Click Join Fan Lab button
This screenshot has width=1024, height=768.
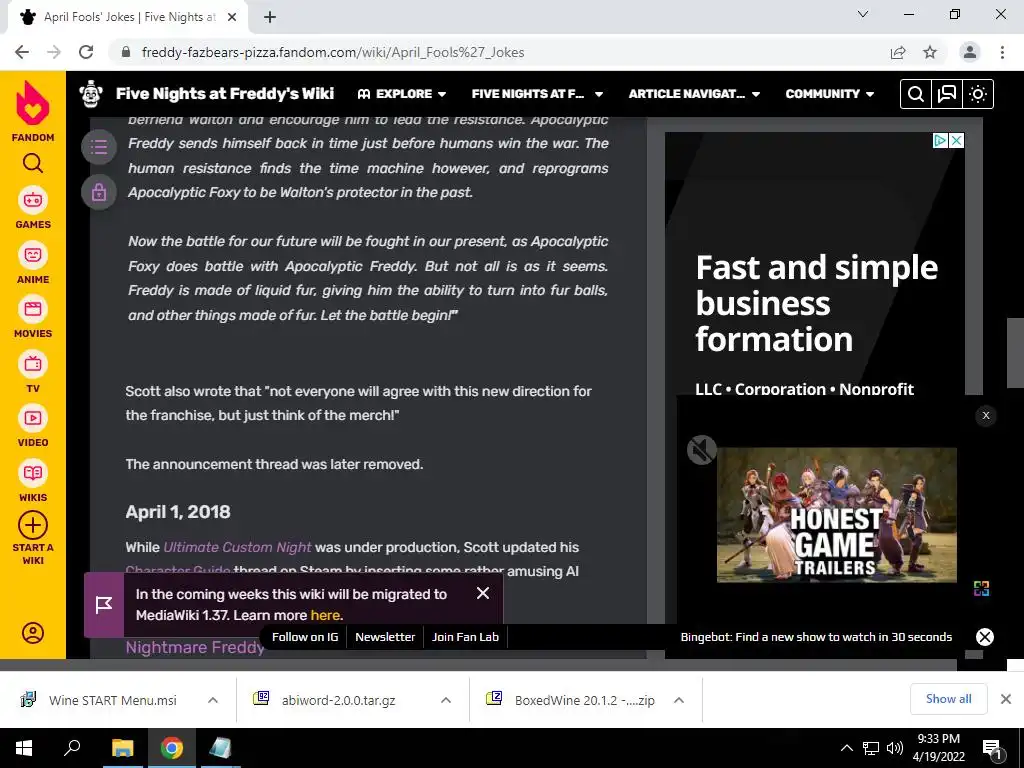click(x=465, y=637)
